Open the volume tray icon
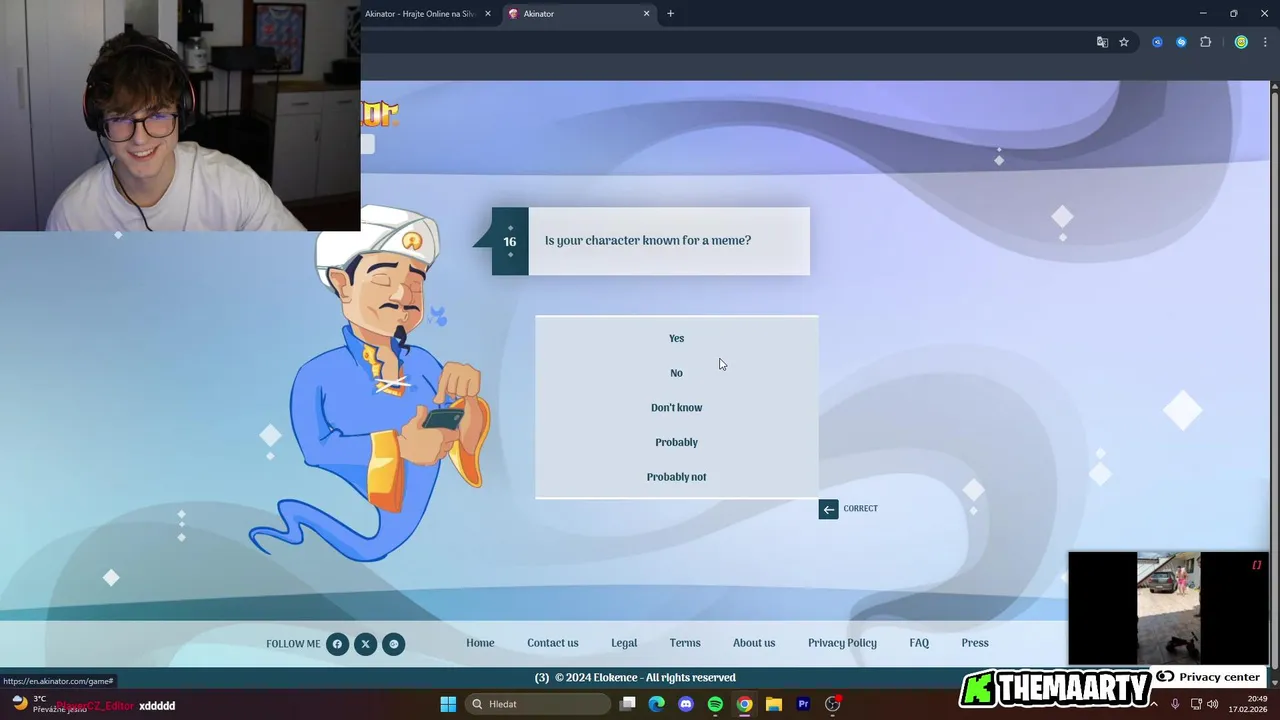 coord(1213,704)
